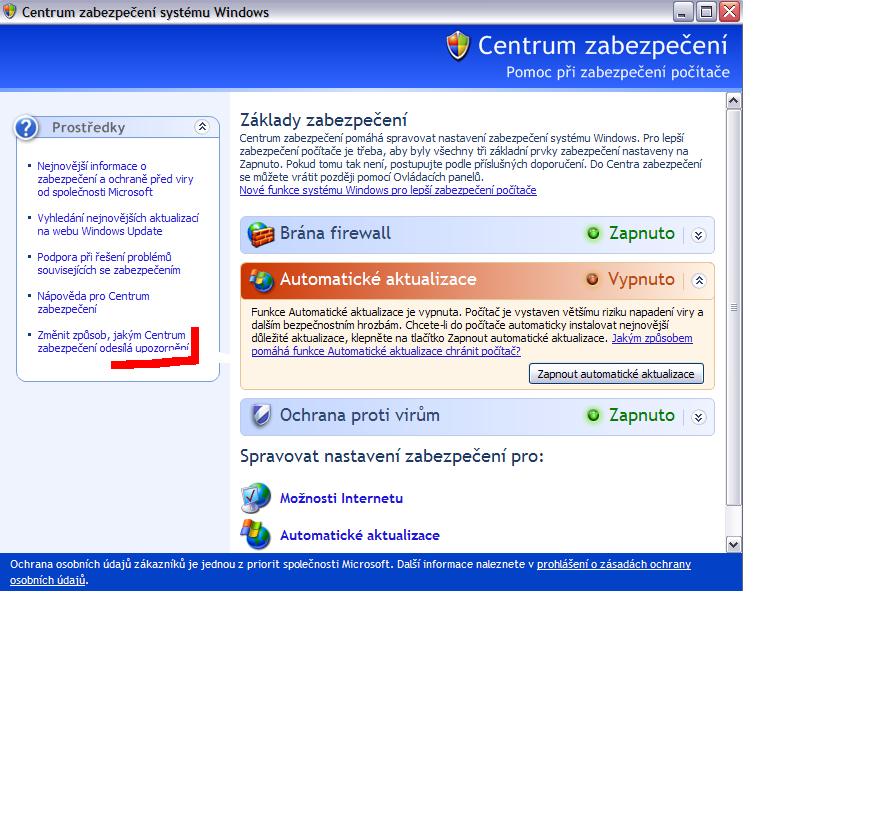Open Možnosti Internetu settings link
This screenshot has width=896, height=840.
pos(341,498)
